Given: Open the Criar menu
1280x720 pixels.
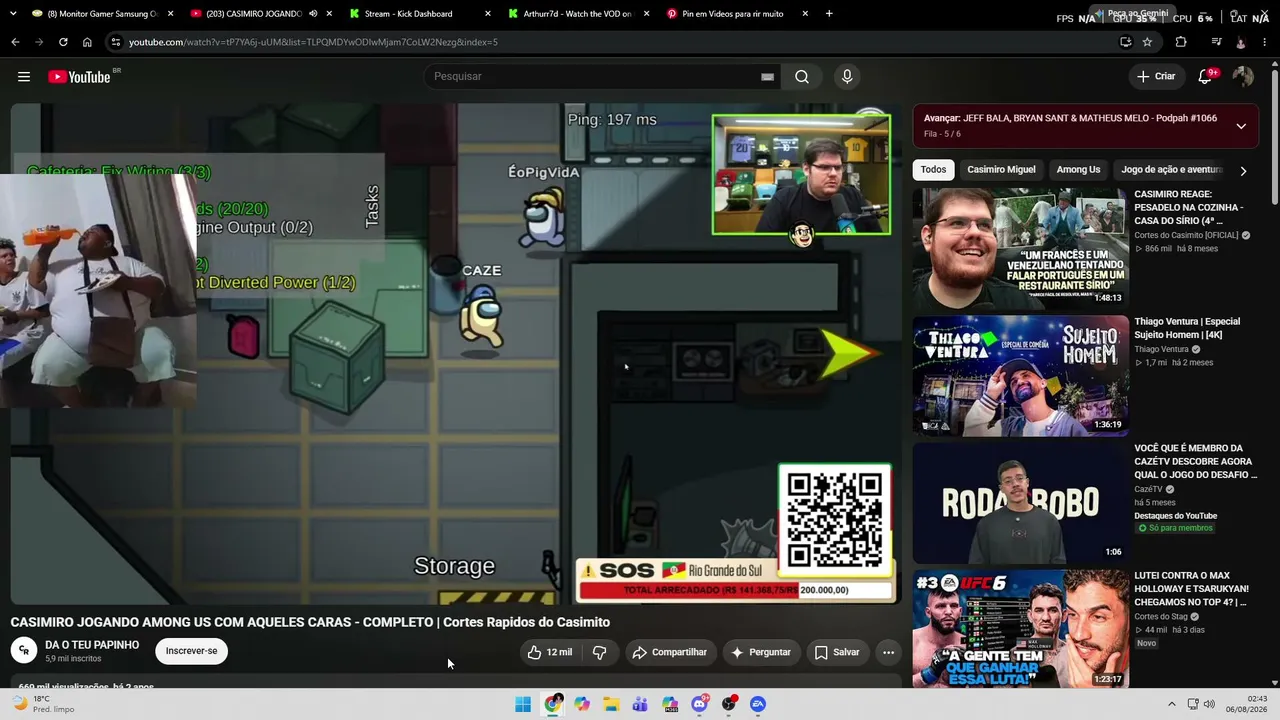Looking at the screenshot, I should click(x=1156, y=77).
